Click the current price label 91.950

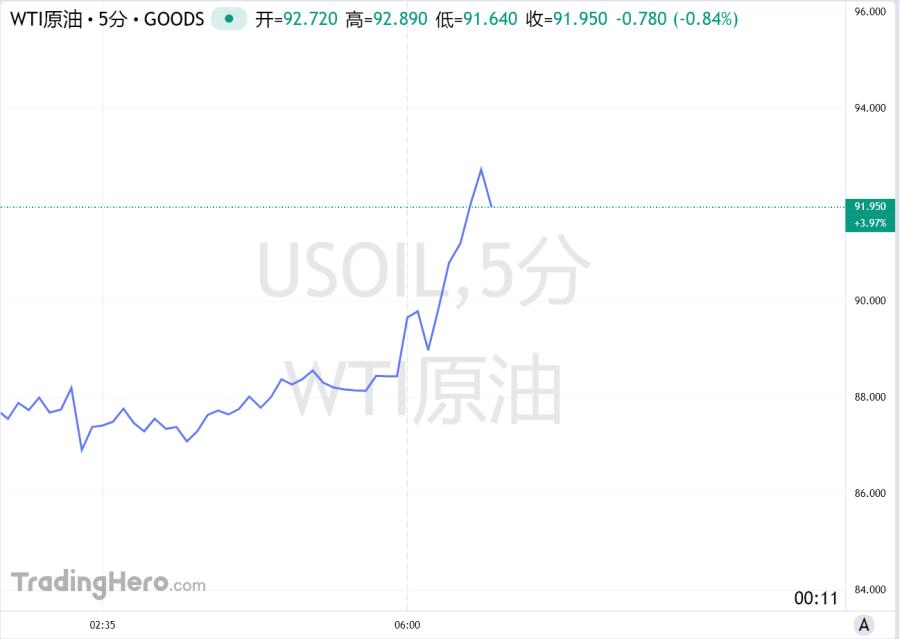(x=871, y=206)
